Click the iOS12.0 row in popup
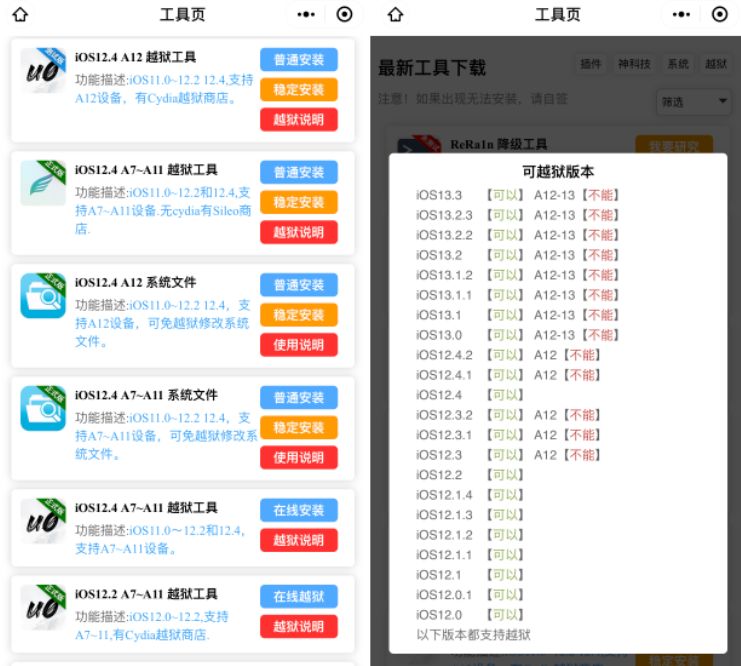 [x=470, y=614]
